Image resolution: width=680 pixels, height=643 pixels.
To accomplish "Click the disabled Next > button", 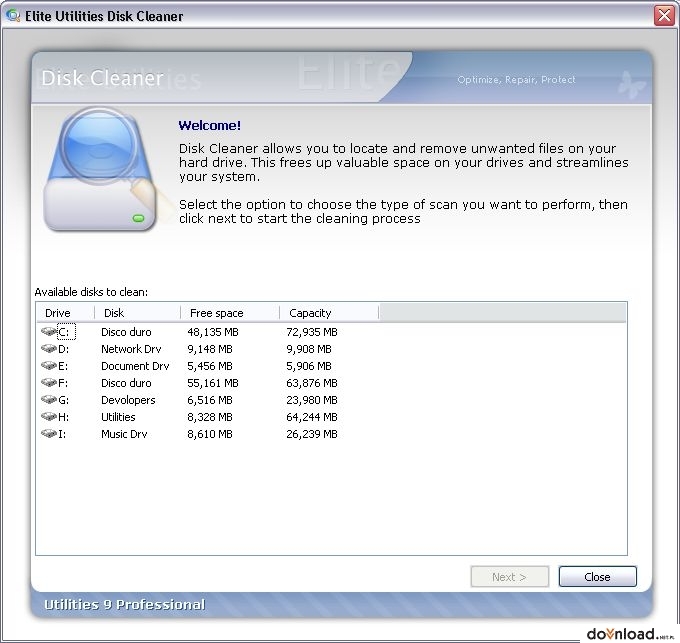I will point(510,577).
